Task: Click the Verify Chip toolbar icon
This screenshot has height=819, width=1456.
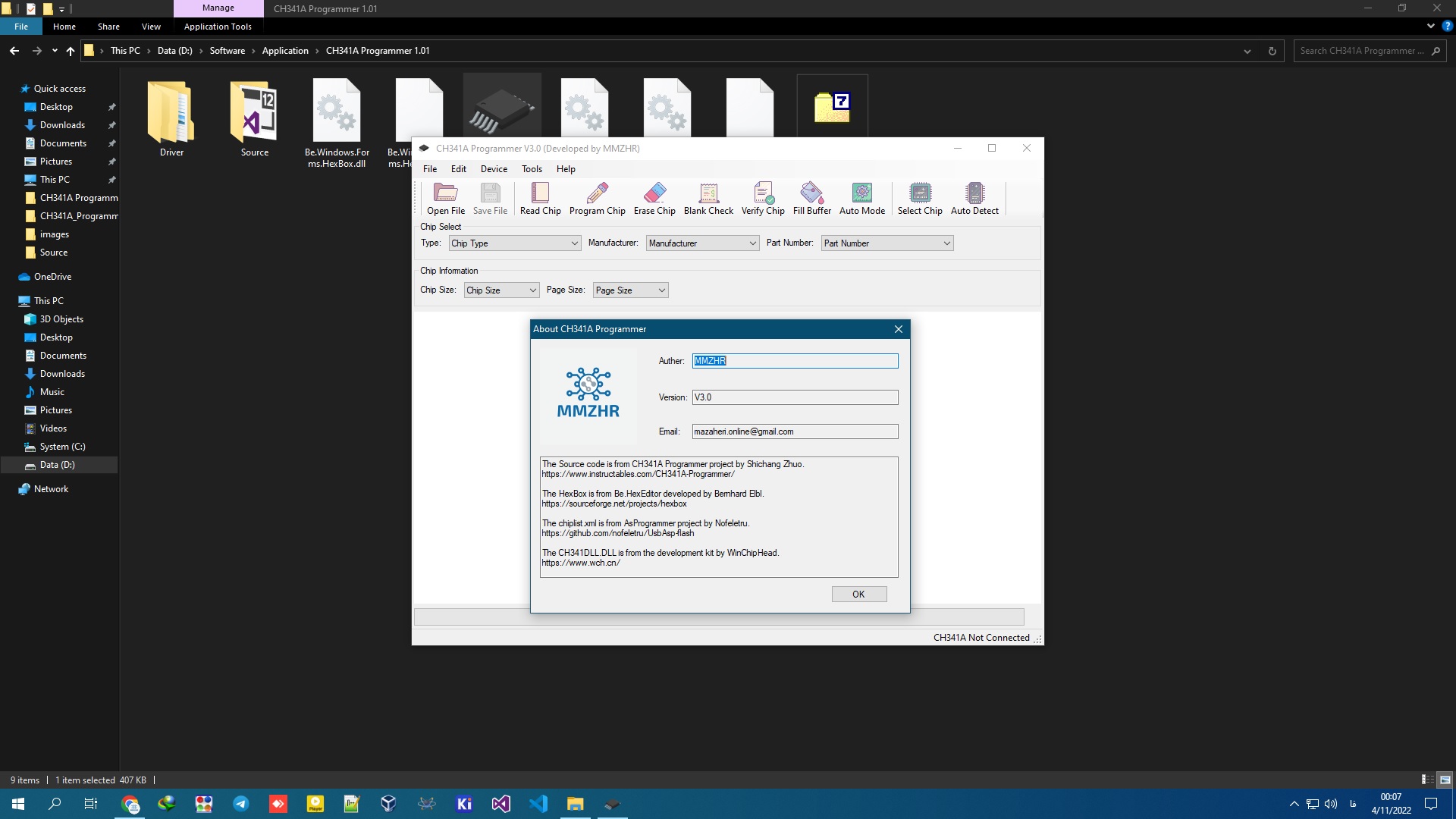Action: [763, 199]
